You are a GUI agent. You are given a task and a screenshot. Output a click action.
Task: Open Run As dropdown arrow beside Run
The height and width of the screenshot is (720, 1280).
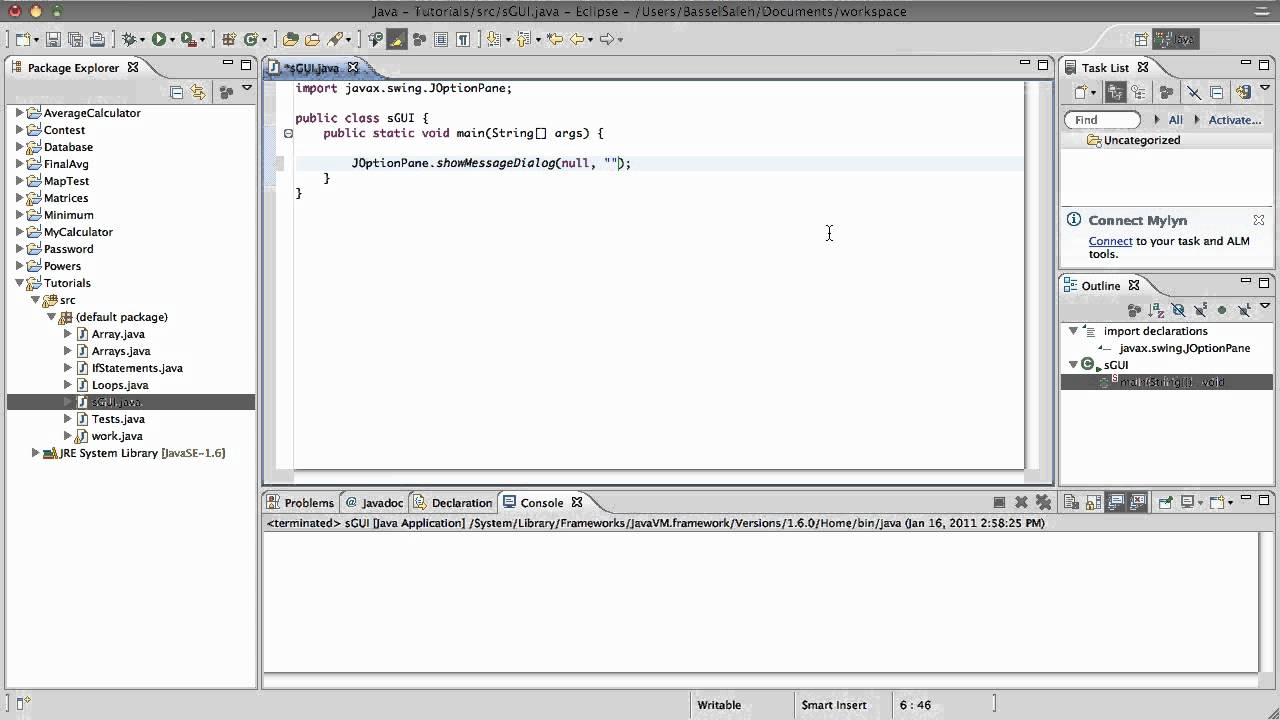click(172, 40)
